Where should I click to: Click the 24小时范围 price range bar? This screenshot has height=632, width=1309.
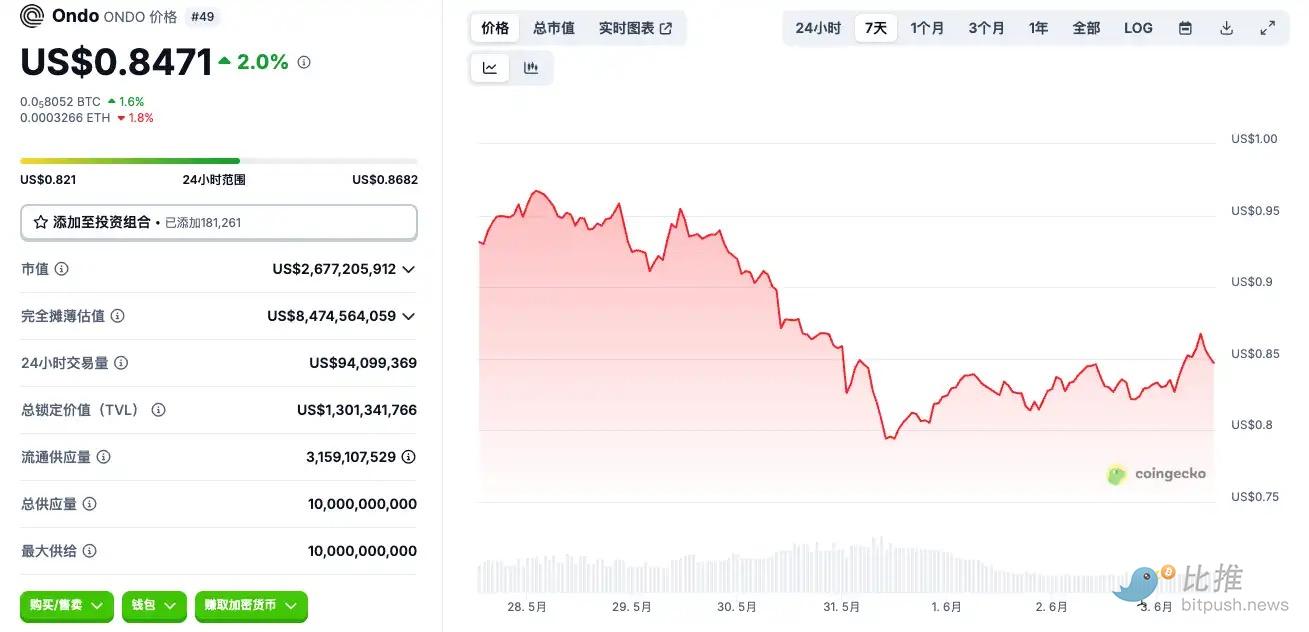coord(218,161)
